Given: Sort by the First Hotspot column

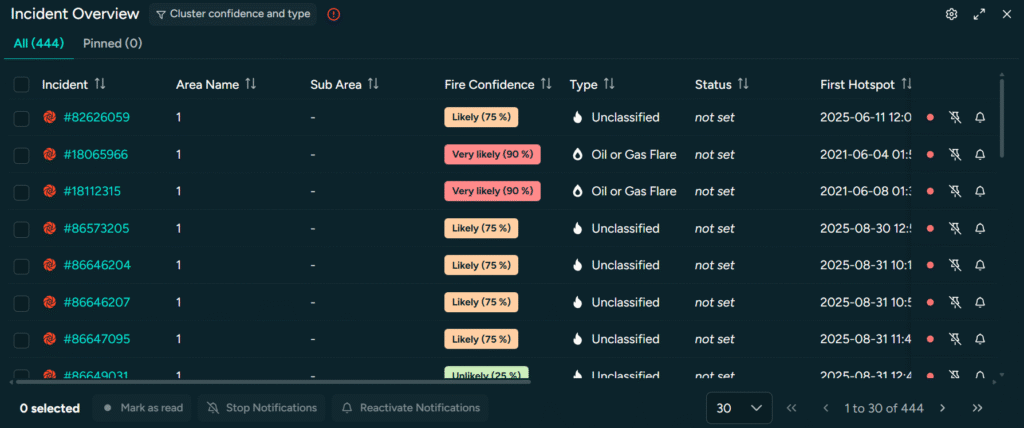Looking at the screenshot, I should click(x=906, y=85).
